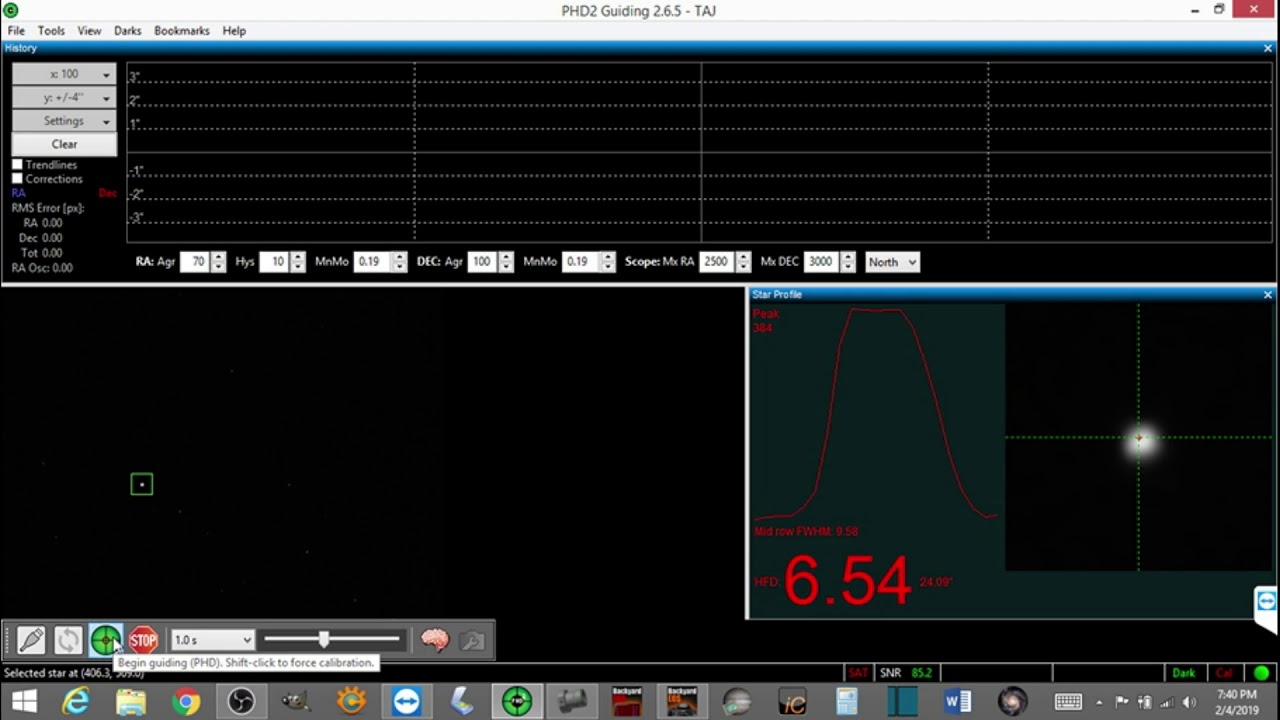Click the Dark status indicator

pyautogui.click(x=1184, y=673)
